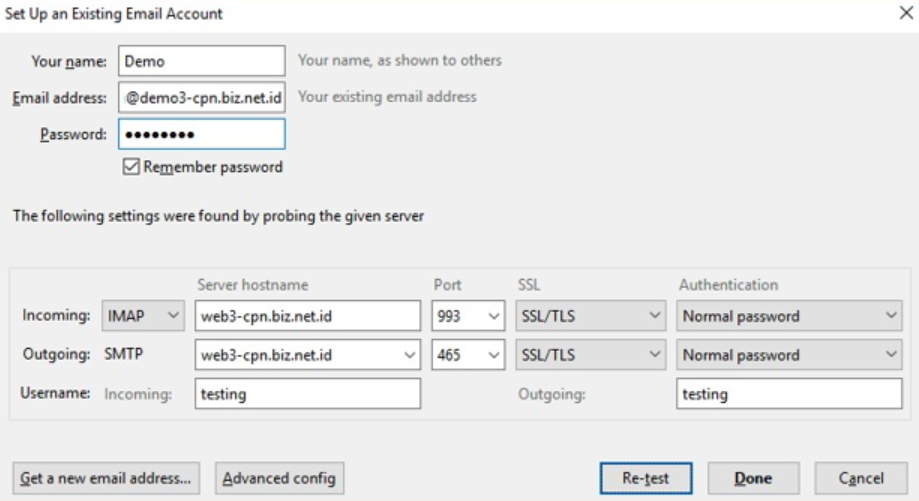Click the outgoing username field

pyautogui.click(x=789, y=394)
